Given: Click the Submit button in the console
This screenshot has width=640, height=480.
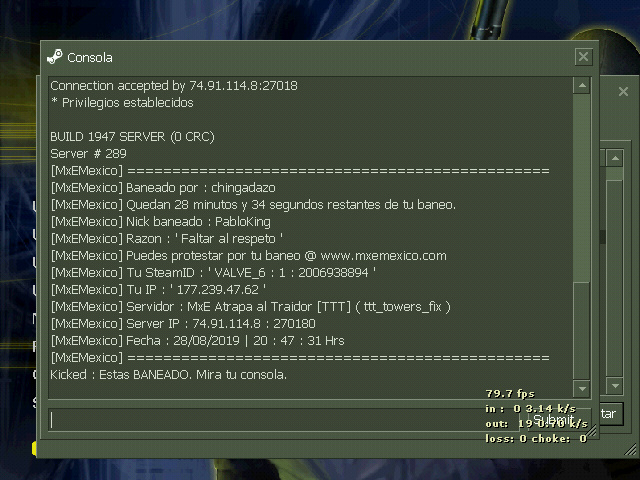Looking at the screenshot, I should tap(555, 420).
